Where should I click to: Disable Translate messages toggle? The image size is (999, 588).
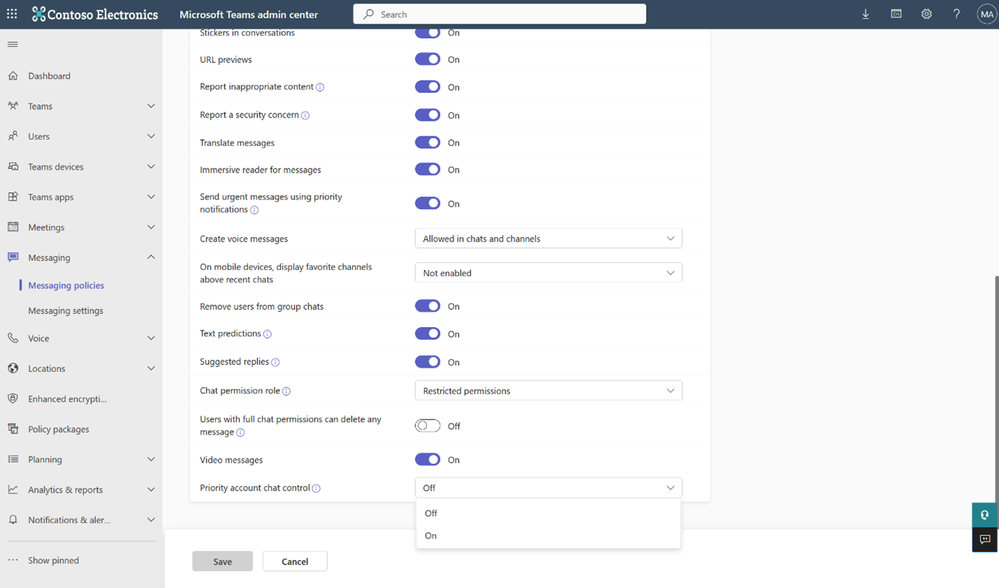428,142
